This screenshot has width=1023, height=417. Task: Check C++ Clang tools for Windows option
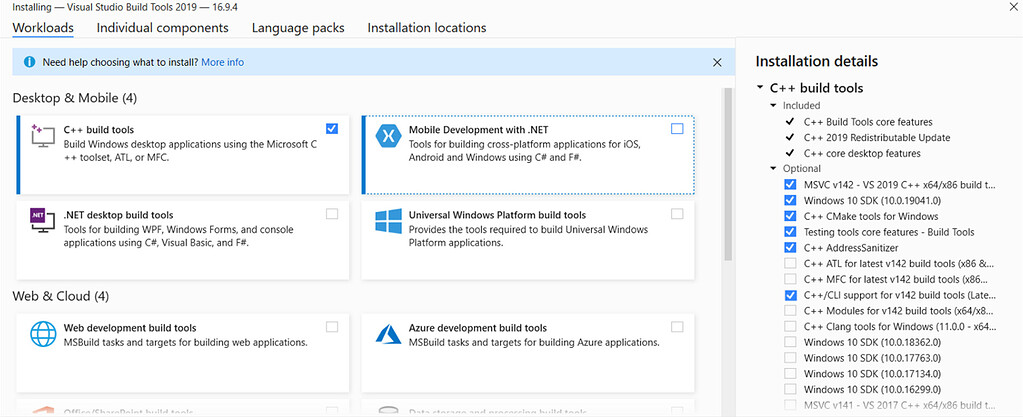791,326
